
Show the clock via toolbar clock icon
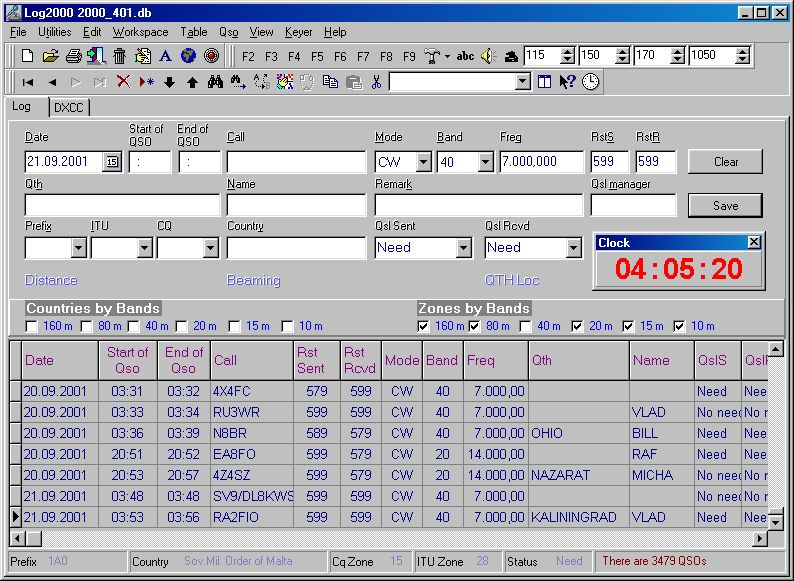(590, 82)
